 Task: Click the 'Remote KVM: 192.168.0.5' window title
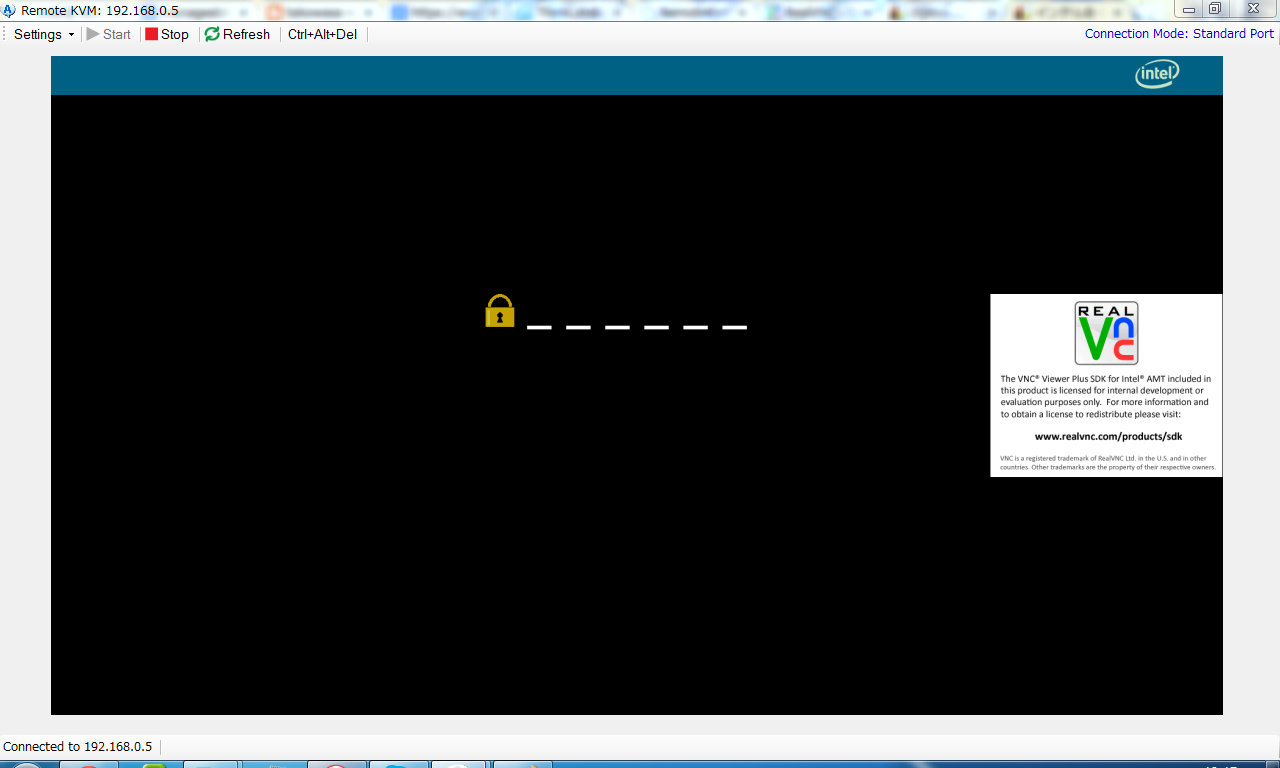100,10
